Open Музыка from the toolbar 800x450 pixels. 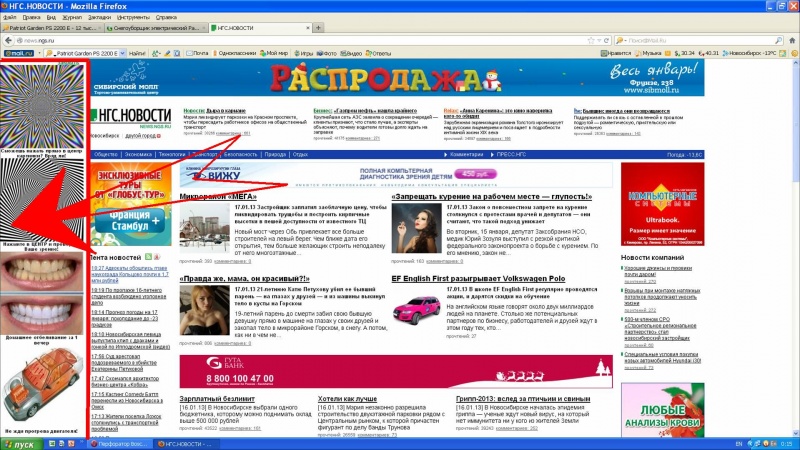point(648,53)
